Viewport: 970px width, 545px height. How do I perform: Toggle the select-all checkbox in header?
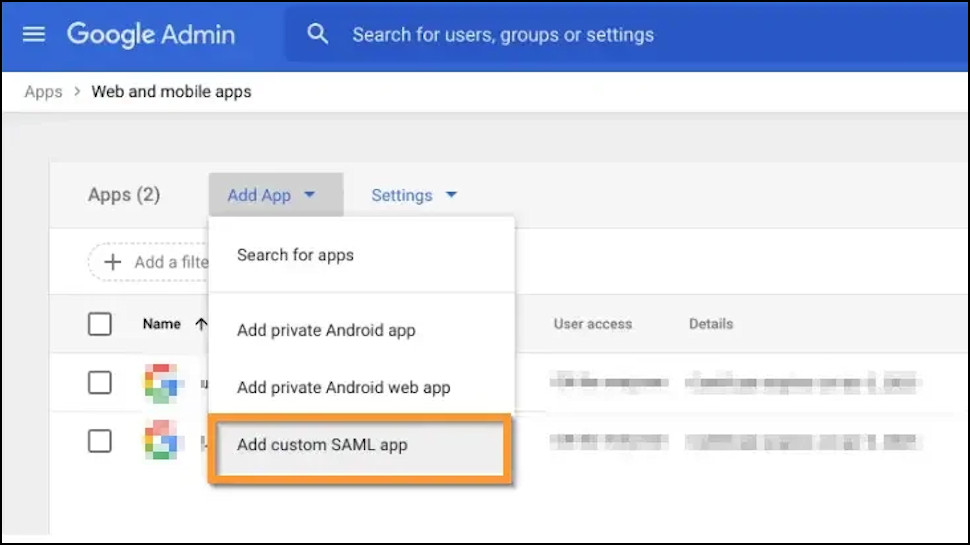(x=100, y=324)
